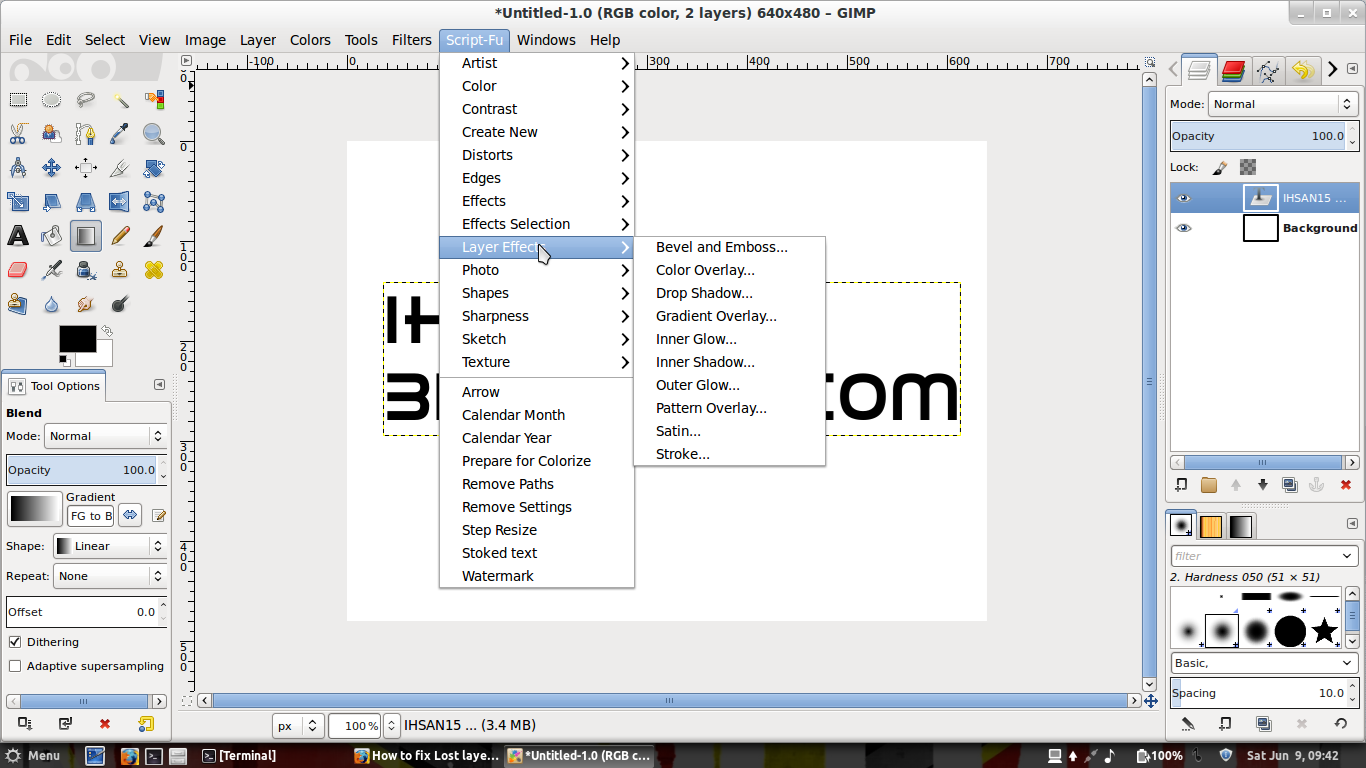Select the Ink tool
Viewport: 1366px width, 768px height.
tap(86, 270)
